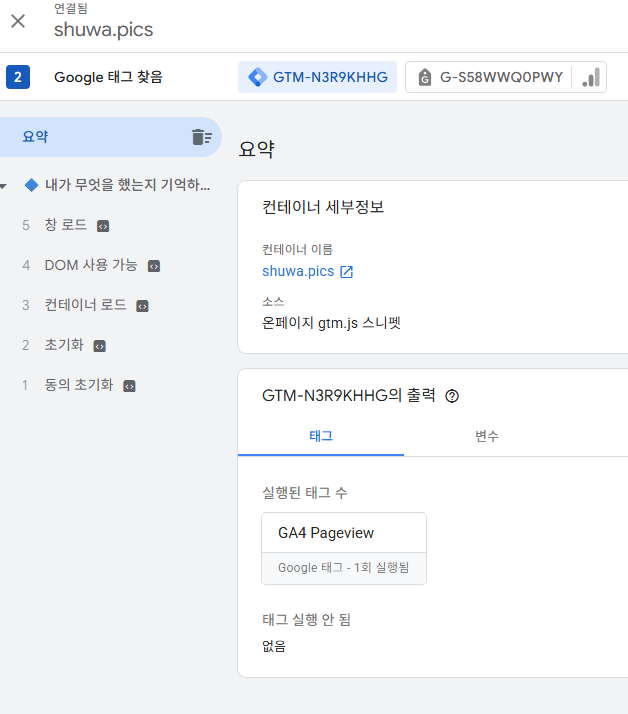Image resolution: width=628 pixels, height=714 pixels.
Task: Select the 내가 무엇을 했는지 기억하... page entry
Action: [128, 185]
